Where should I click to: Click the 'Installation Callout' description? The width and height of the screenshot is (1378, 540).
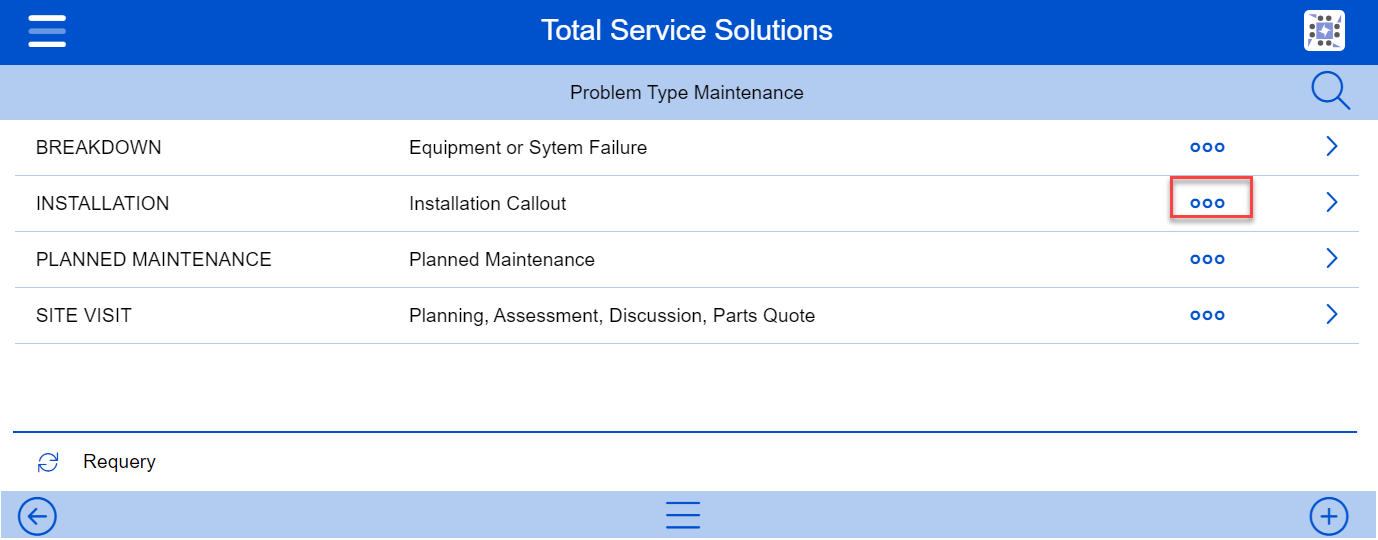[487, 204]
